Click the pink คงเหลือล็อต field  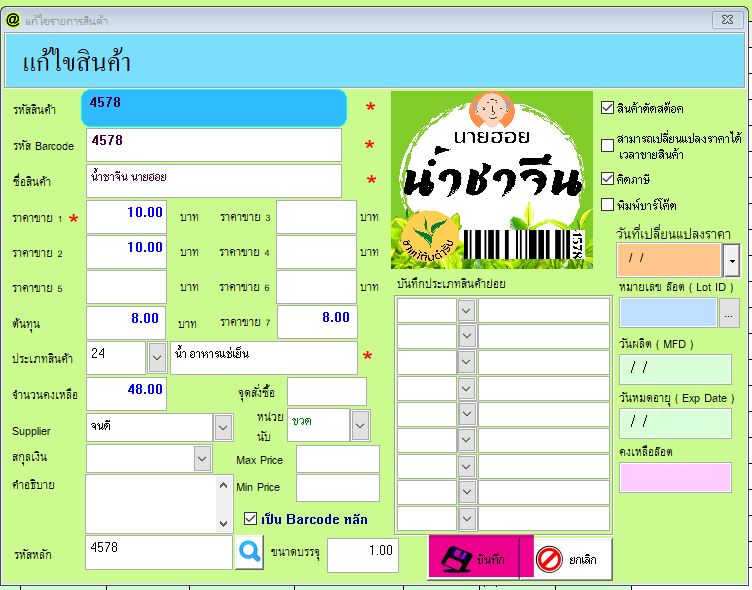click(675, 477)
